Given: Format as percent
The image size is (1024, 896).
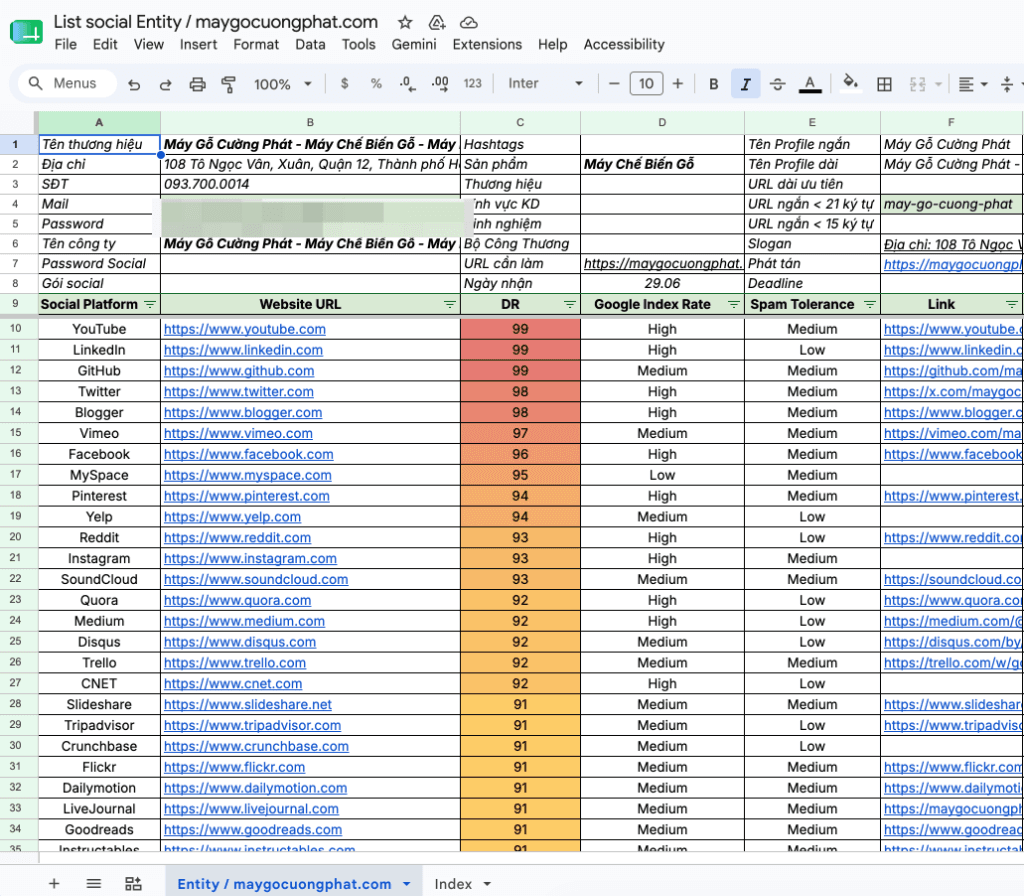Looking at the screenshot, I should [376, 84].
